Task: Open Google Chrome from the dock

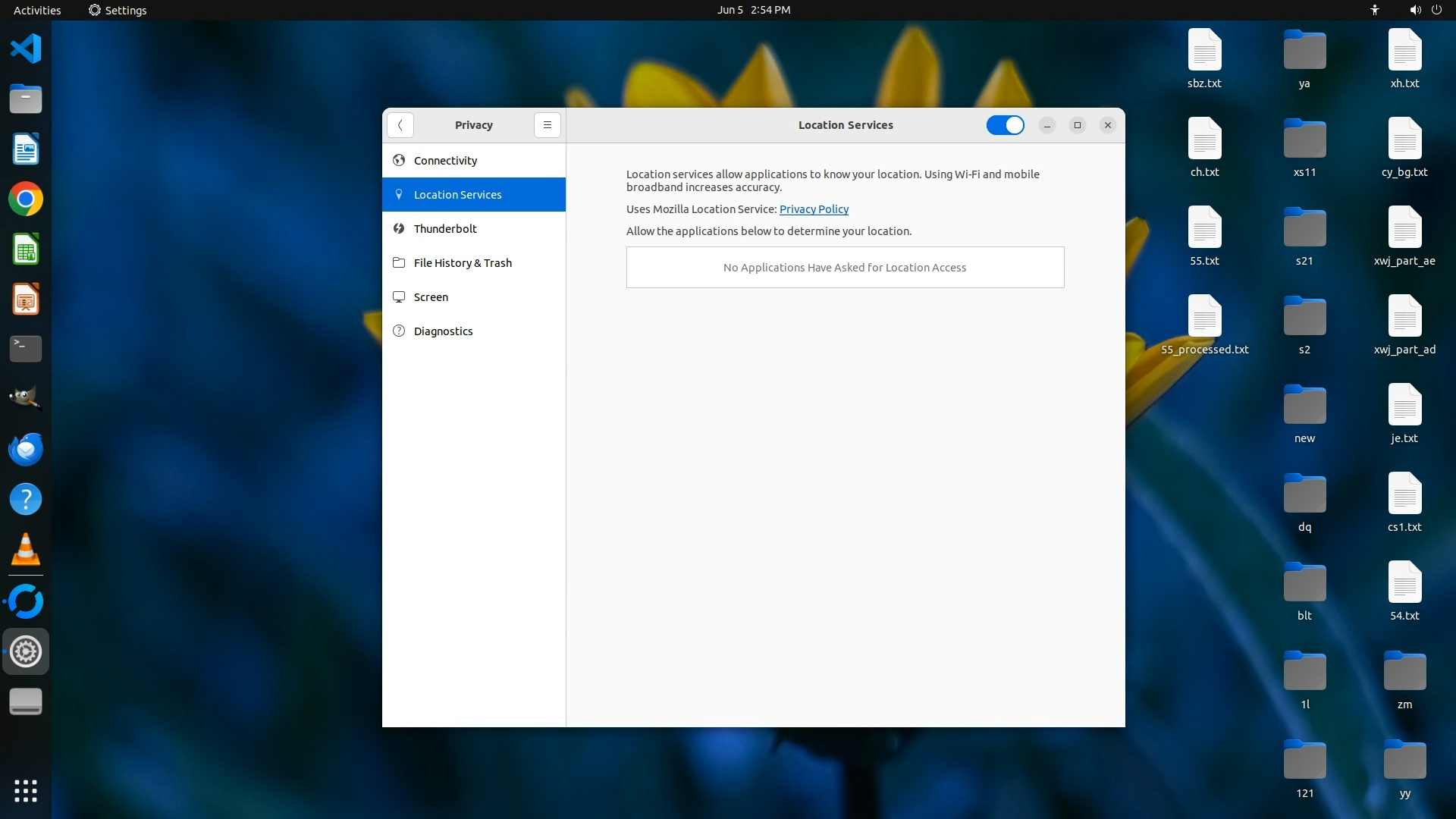Action: [x=26, y=199]
